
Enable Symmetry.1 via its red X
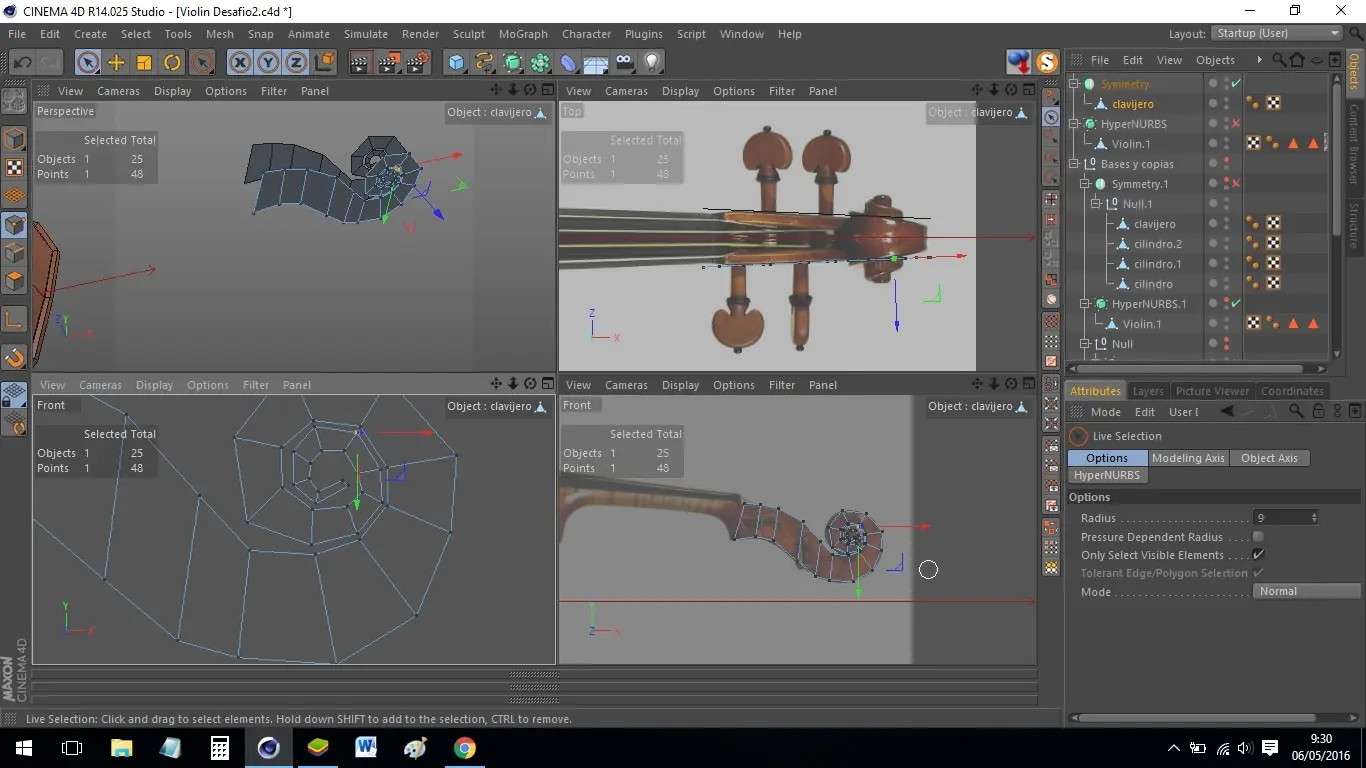[x=1237, y=184]
